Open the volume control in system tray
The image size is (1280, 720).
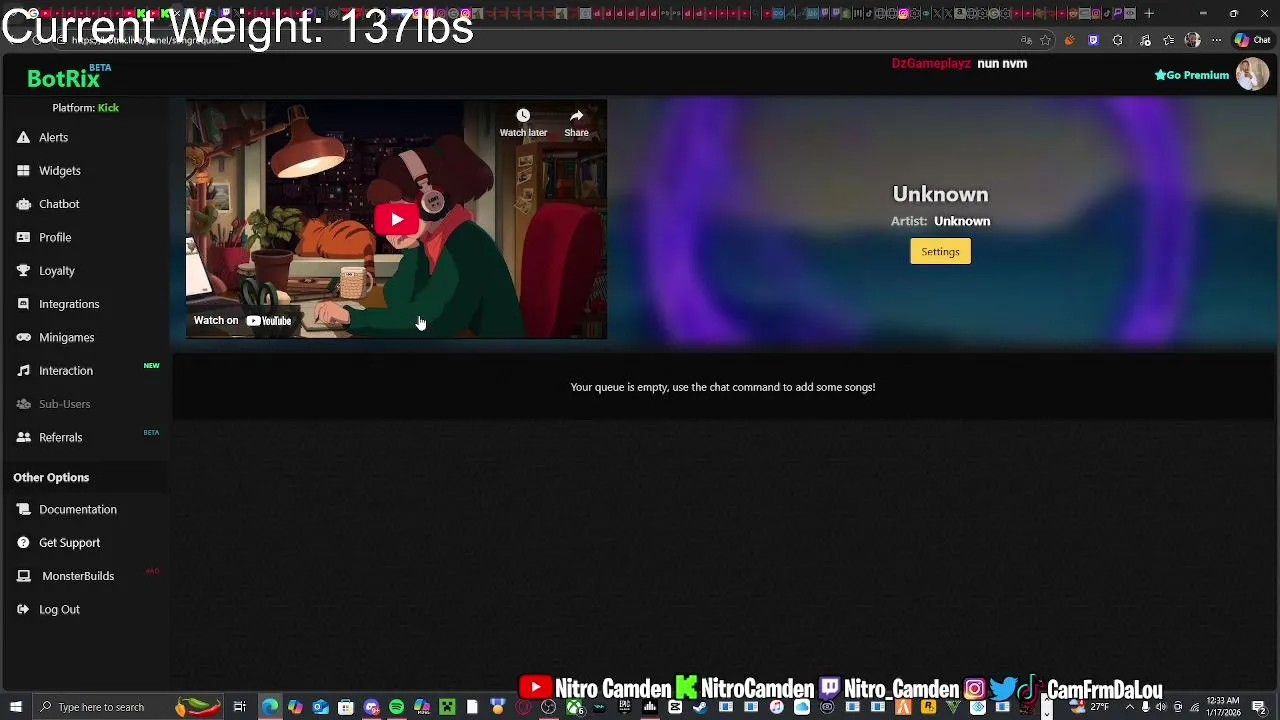(1161, 707)
